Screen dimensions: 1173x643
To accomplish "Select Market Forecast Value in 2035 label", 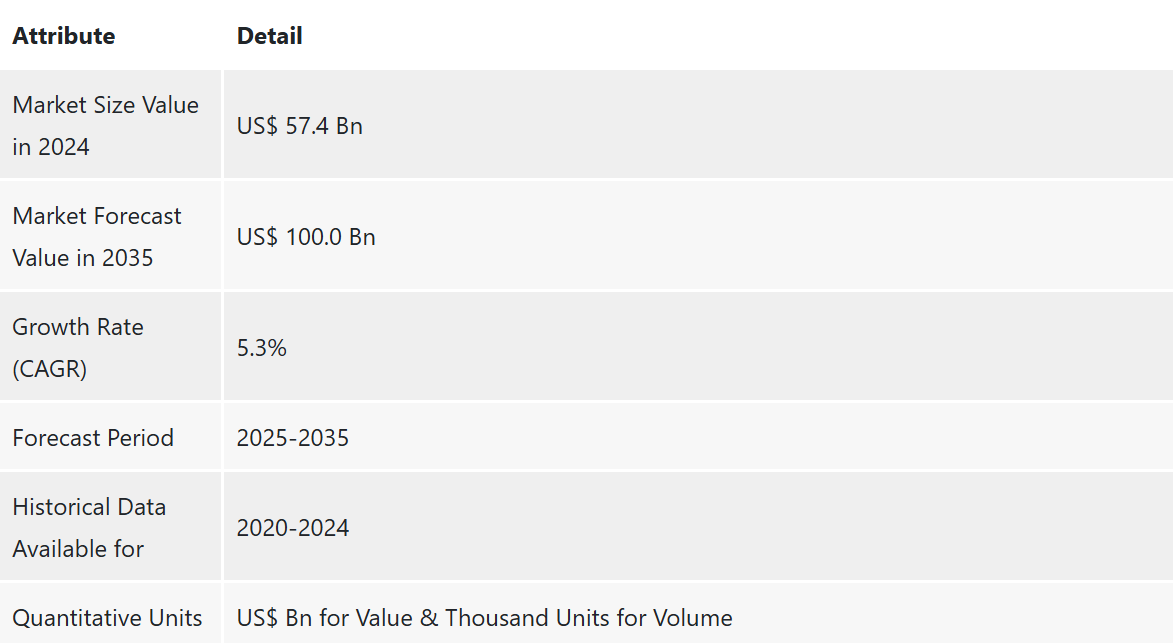I will point(97,236).
